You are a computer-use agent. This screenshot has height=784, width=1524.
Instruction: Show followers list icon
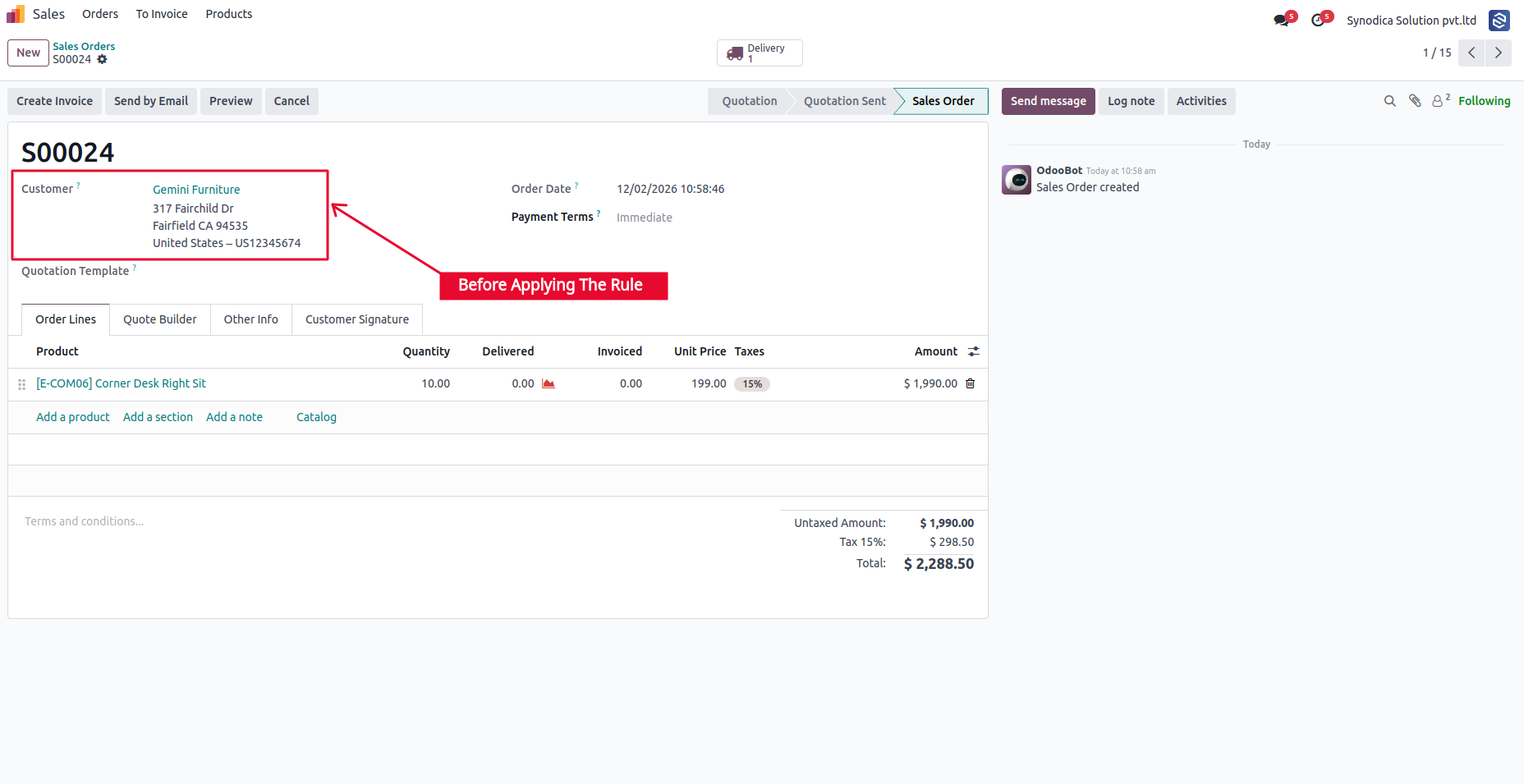1440,100
